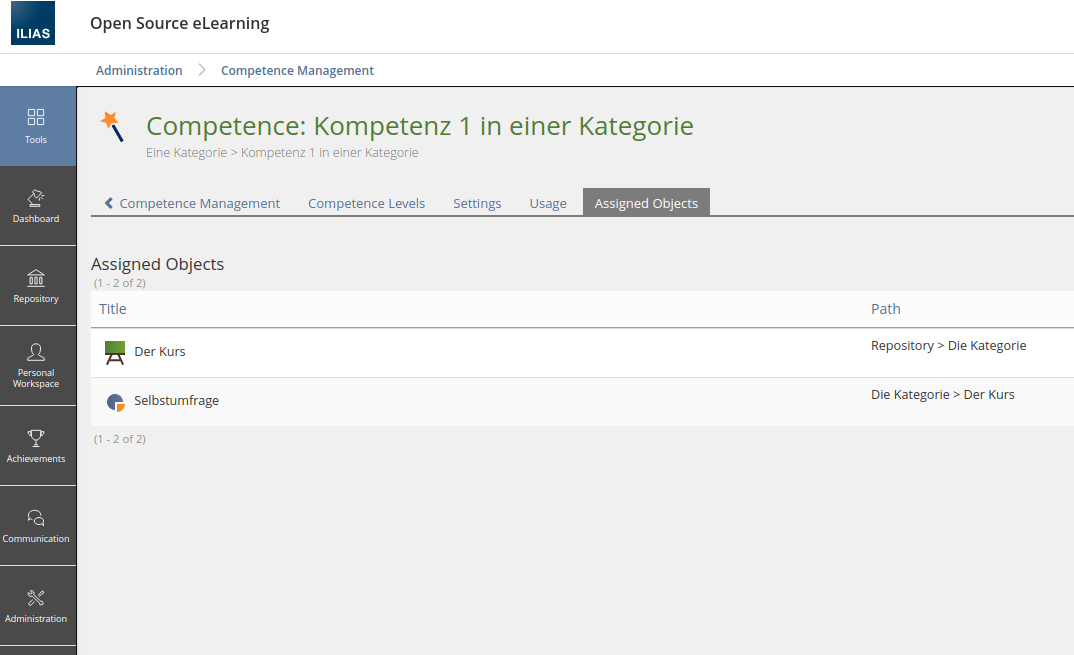Click Administration breadcrumb link
The height and width of the screenshot is (655, 1074).
[139, 71]
